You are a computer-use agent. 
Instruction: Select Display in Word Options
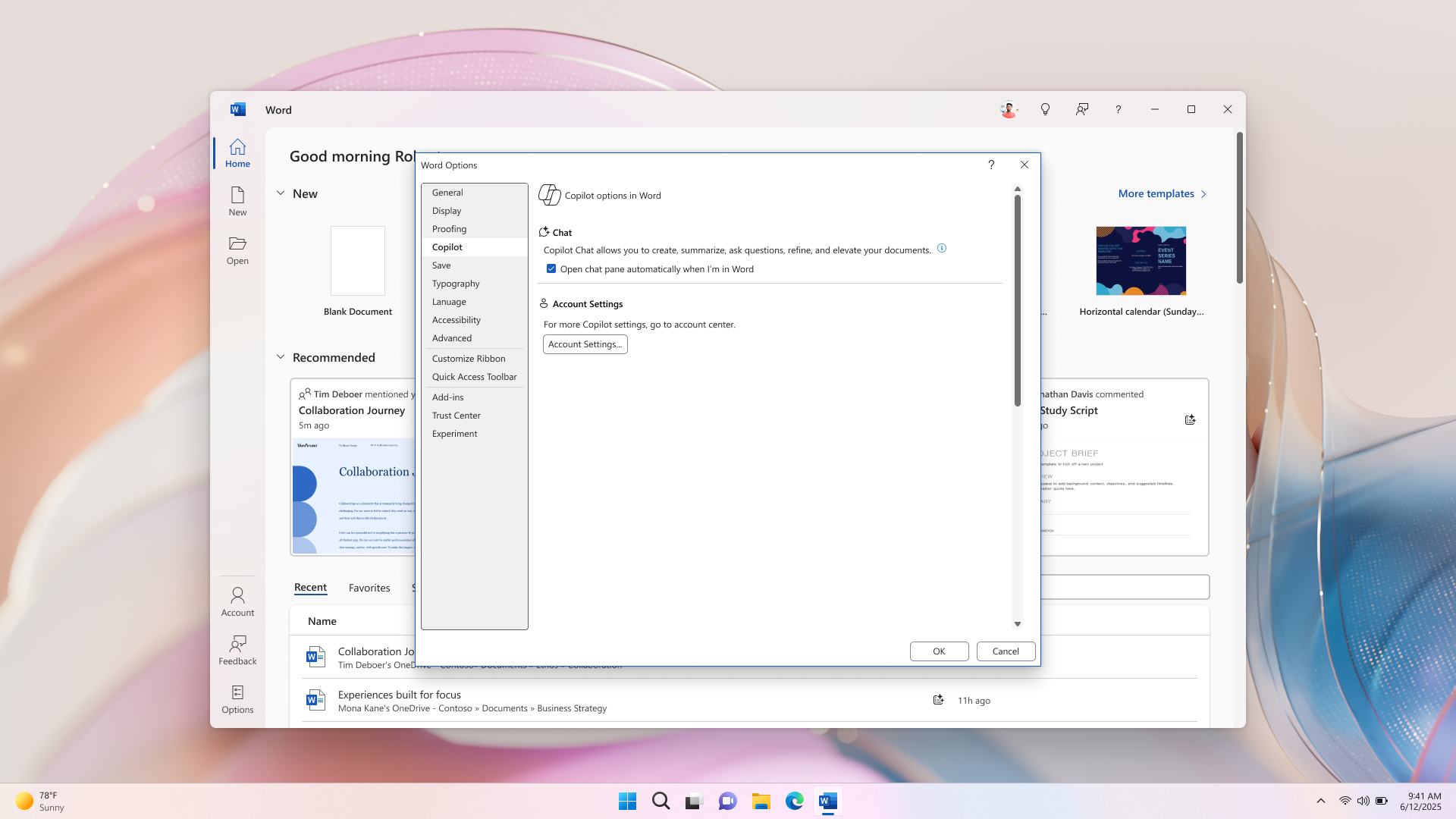474,211
